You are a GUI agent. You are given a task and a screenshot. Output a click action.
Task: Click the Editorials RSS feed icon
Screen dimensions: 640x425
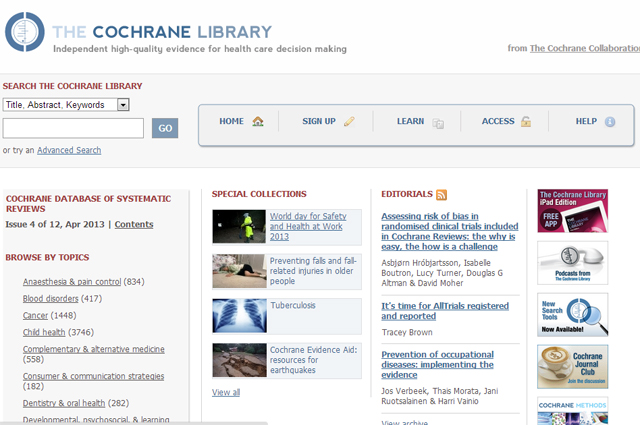[442, 195]
